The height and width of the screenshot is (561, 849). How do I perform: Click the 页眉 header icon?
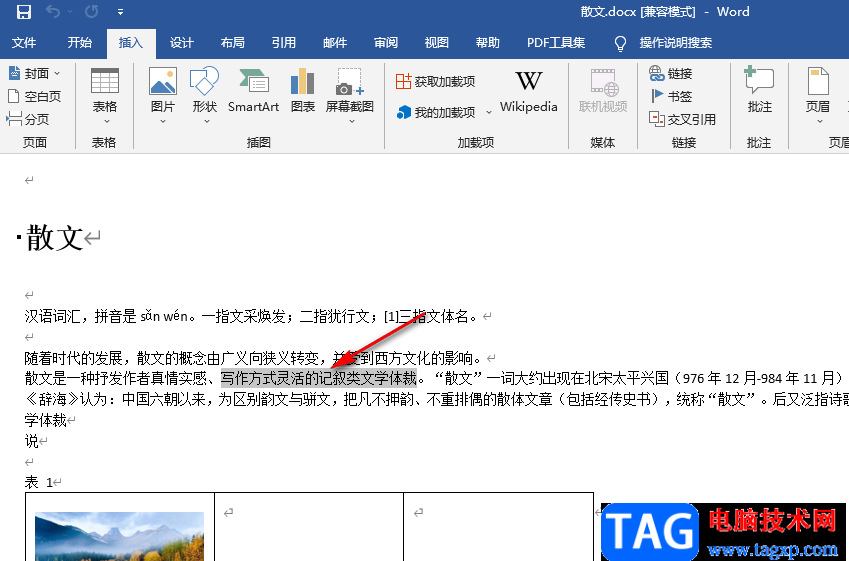click(x=818, y=81)
